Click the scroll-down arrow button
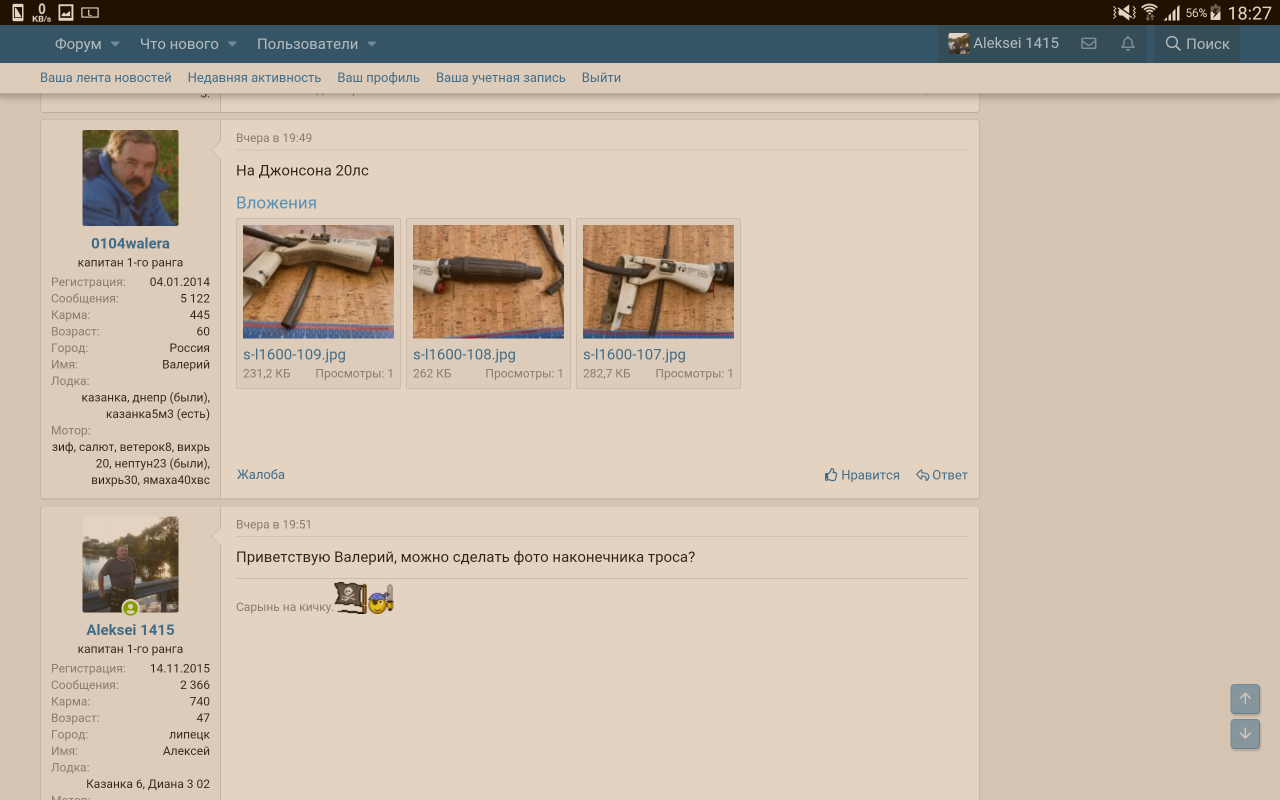This screenshot has height=800, width=1280. (1245, 733)
